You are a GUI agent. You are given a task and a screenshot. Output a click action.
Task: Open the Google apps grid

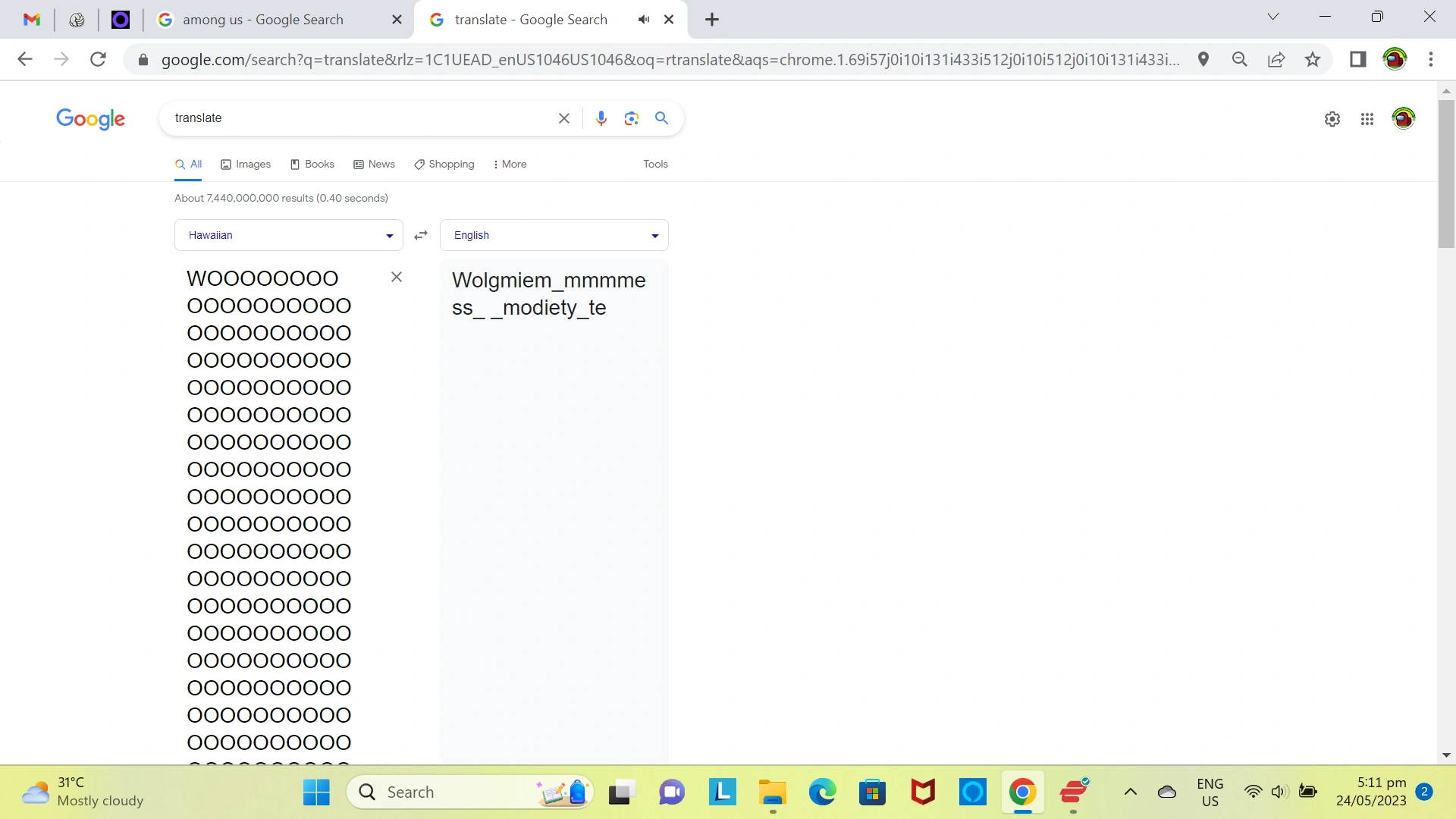[1367, 119]
